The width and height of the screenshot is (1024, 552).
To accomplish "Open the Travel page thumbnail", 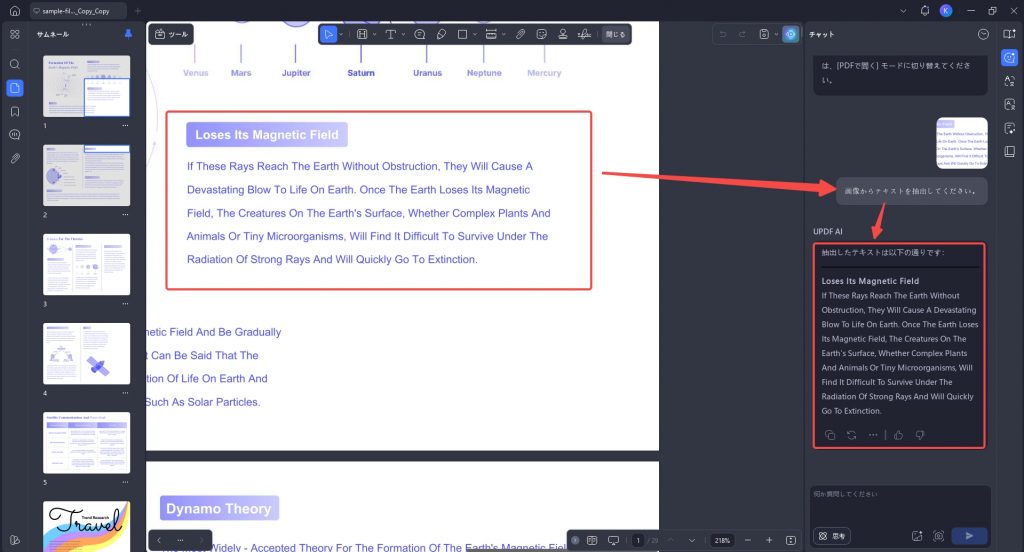I will point(86,527).
